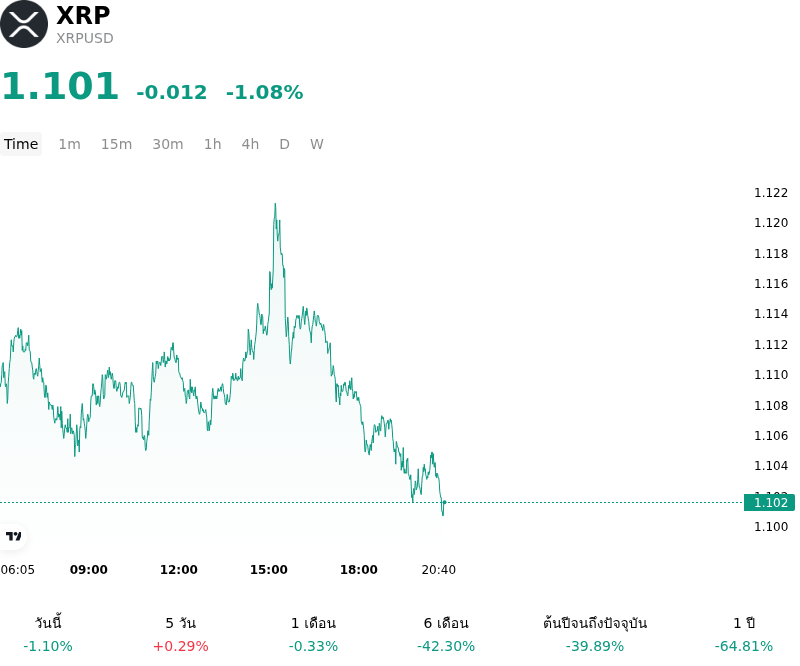The width and height of the screenshot is (800, 666).
Task: Open the XRP symbol title link
Action: click(83, 15)
